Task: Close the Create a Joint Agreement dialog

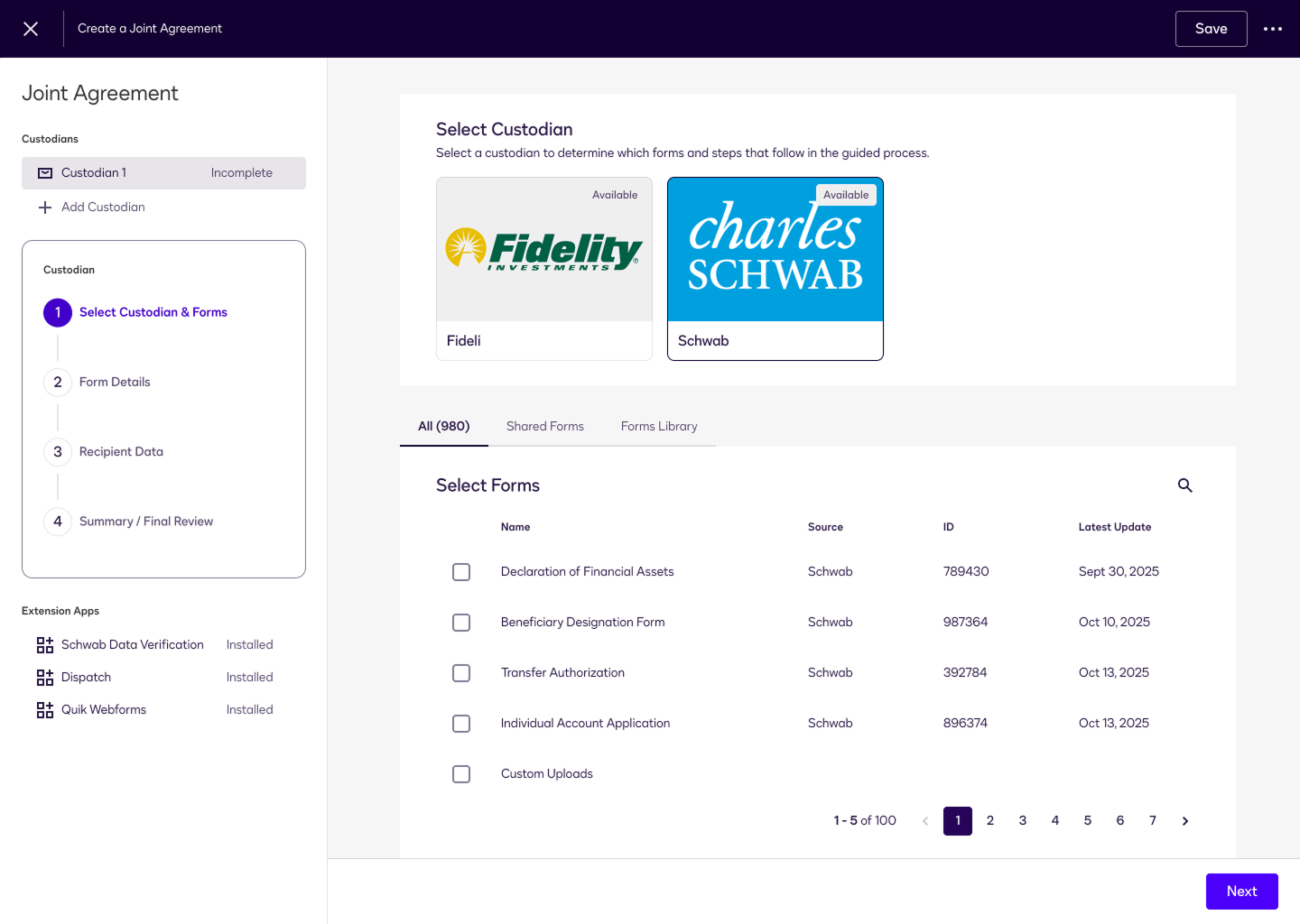Action: click(x=31, y=29)
